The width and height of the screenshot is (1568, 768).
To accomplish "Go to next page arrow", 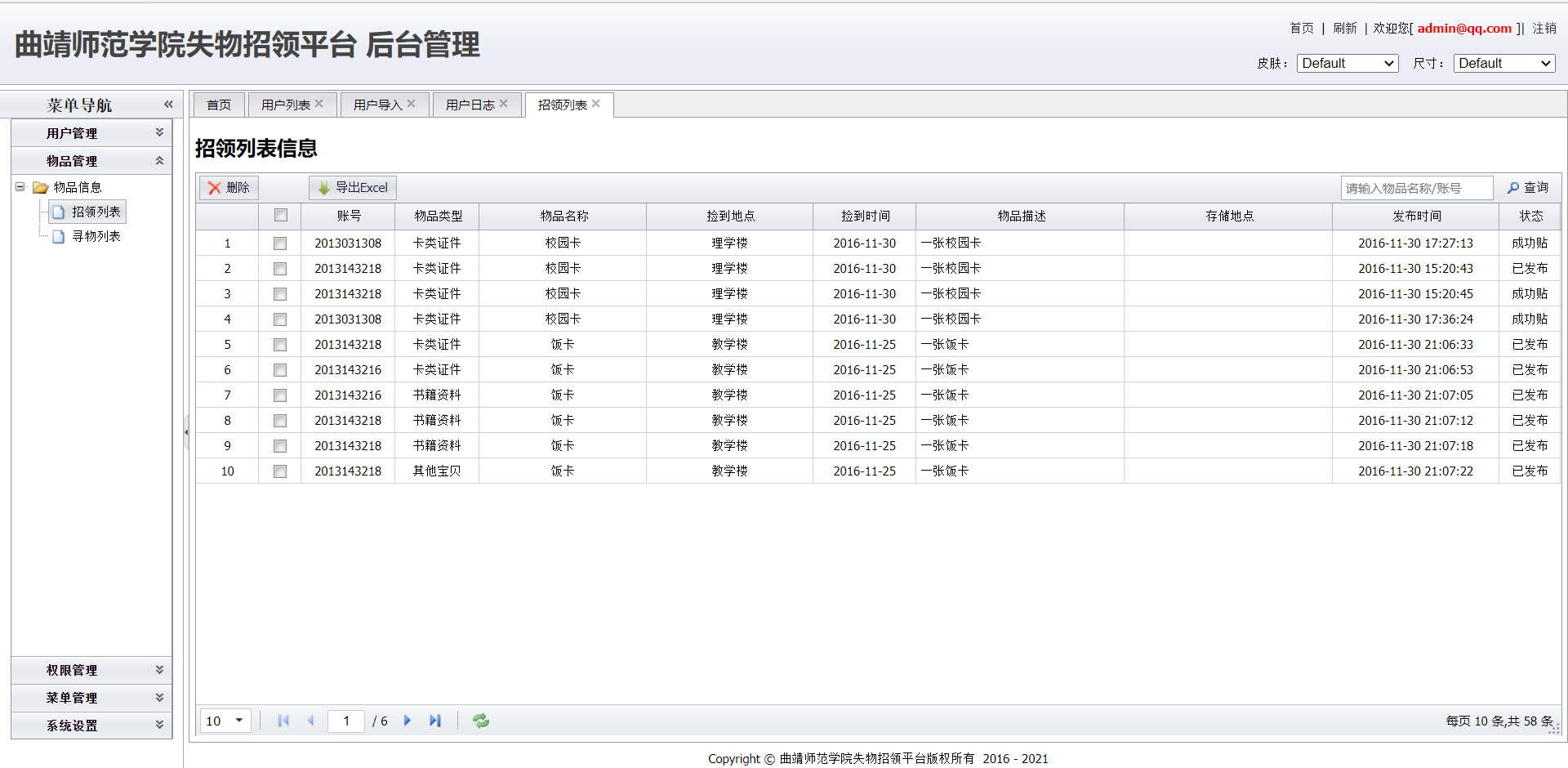I will coord(408,721).
